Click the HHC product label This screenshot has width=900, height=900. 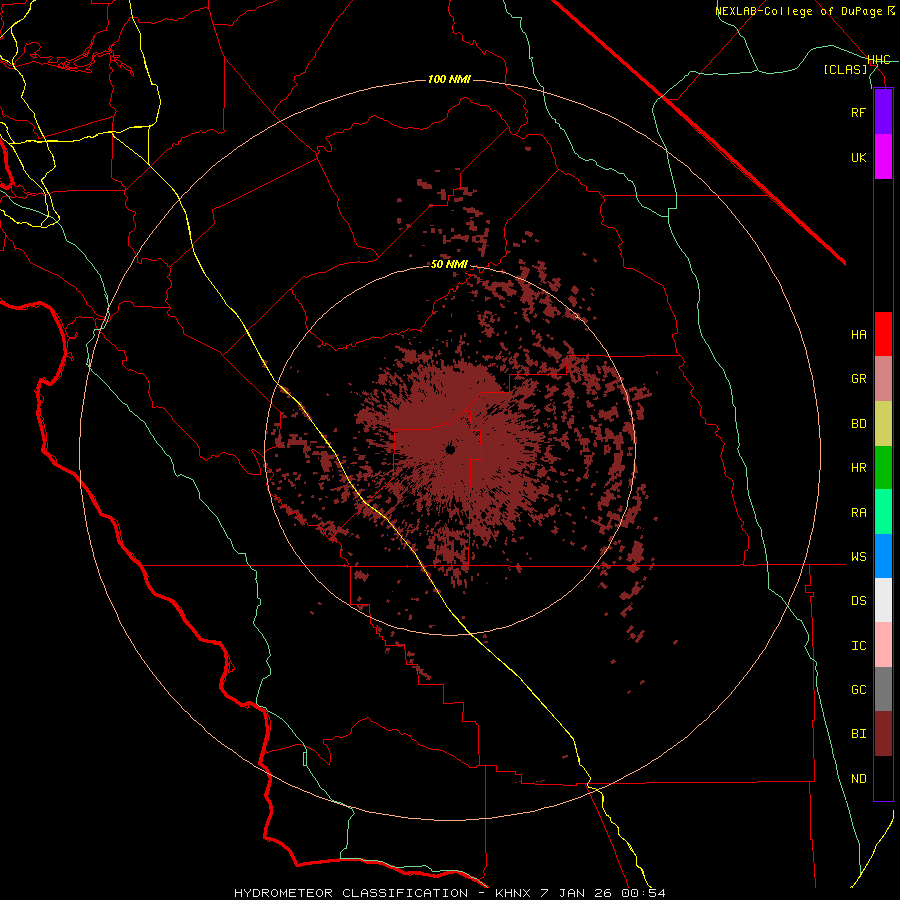click(879, 60)
